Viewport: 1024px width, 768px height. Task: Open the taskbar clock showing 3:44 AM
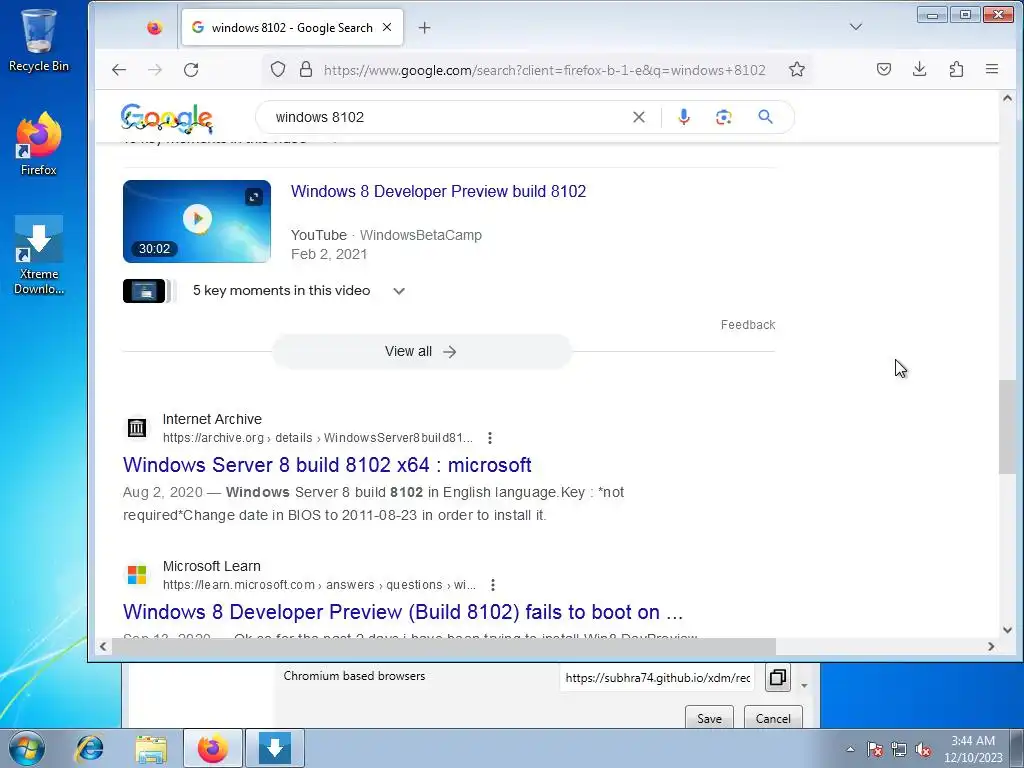[x=973, y=749]
